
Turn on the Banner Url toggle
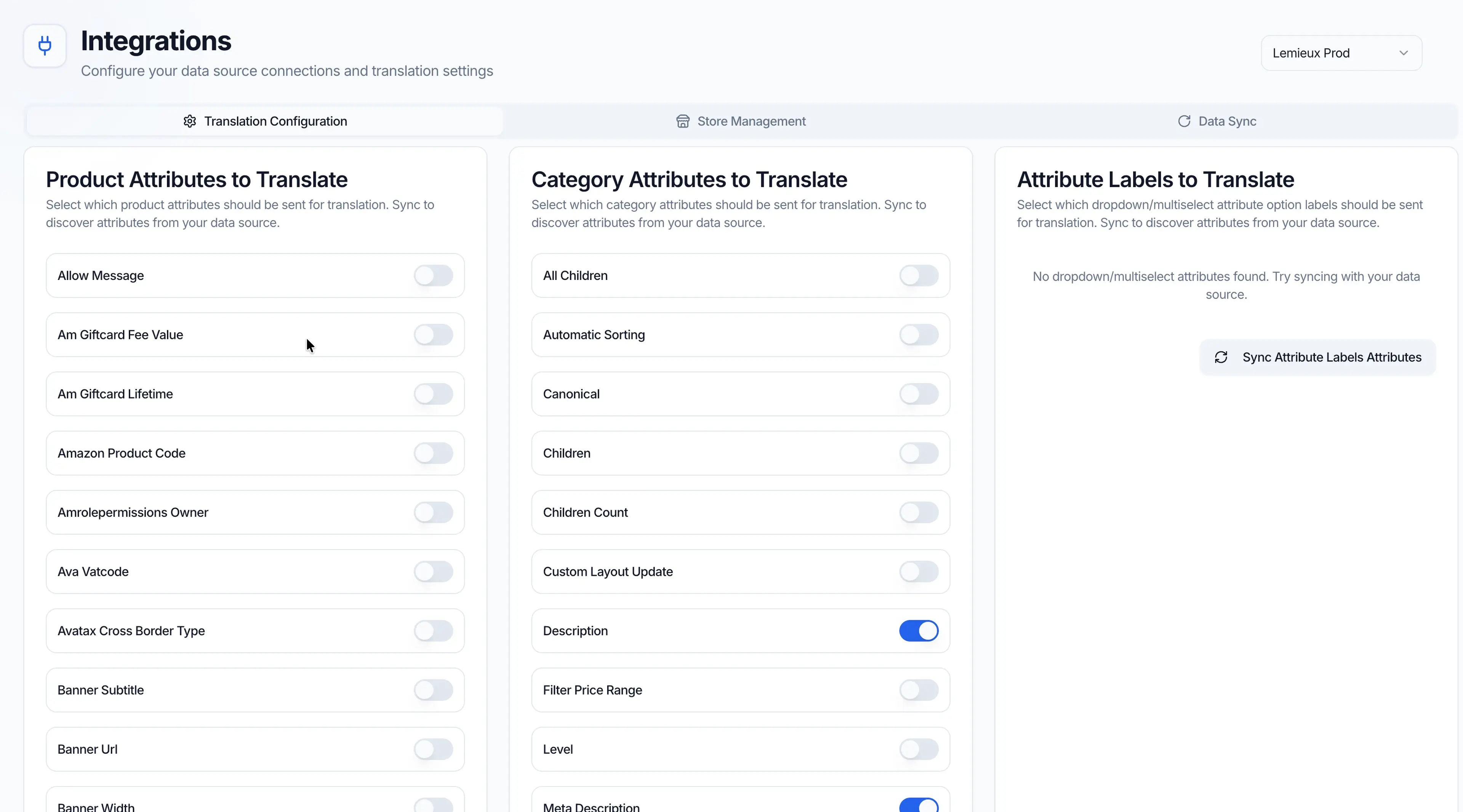433,749
